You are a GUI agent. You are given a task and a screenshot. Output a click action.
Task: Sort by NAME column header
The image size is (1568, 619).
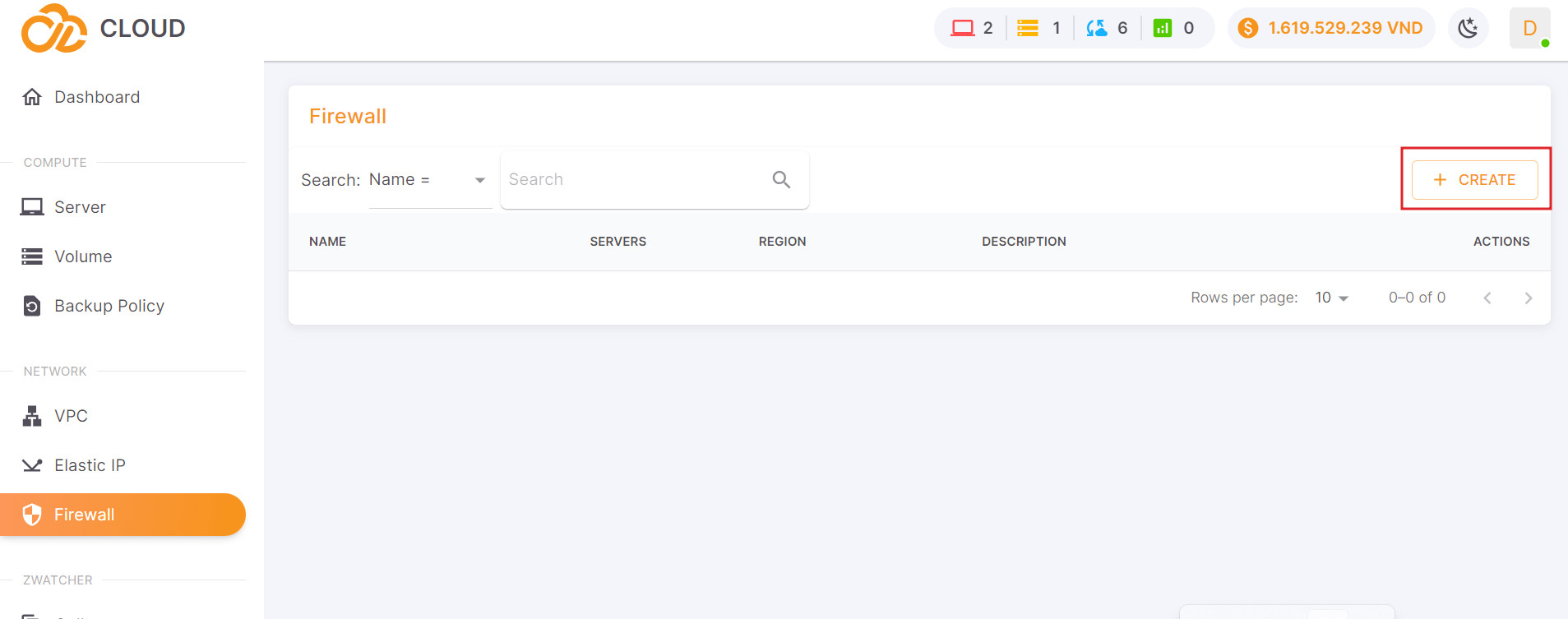point(327,242)
